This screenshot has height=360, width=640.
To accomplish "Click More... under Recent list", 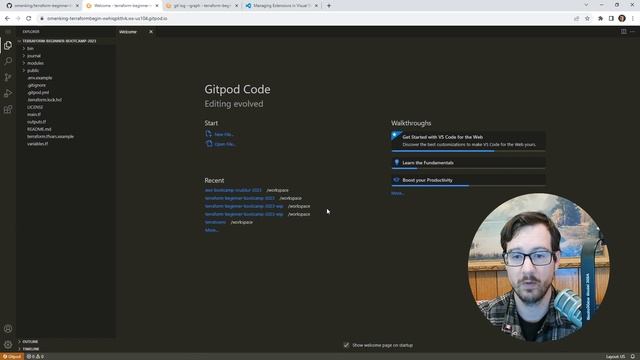I will pyautogui.click(x=211, y=230).
